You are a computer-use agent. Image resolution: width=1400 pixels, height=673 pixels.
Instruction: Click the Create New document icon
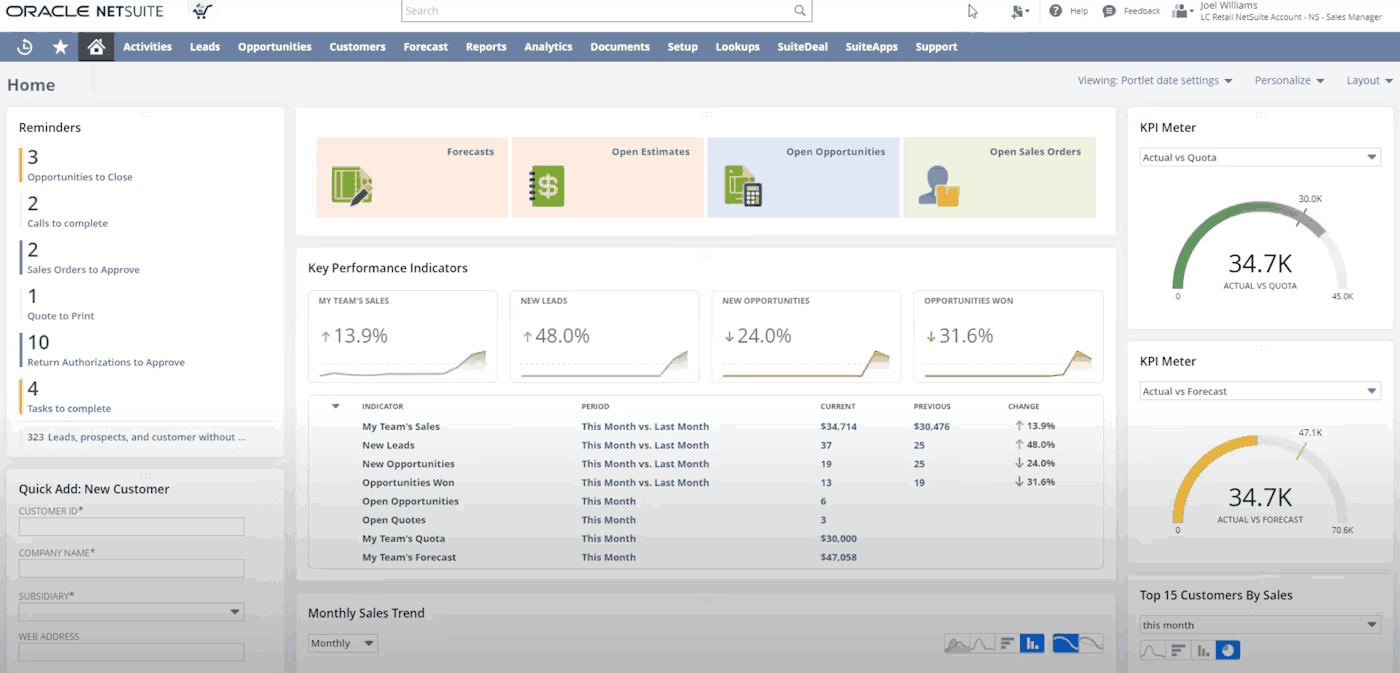(1019, 11)
